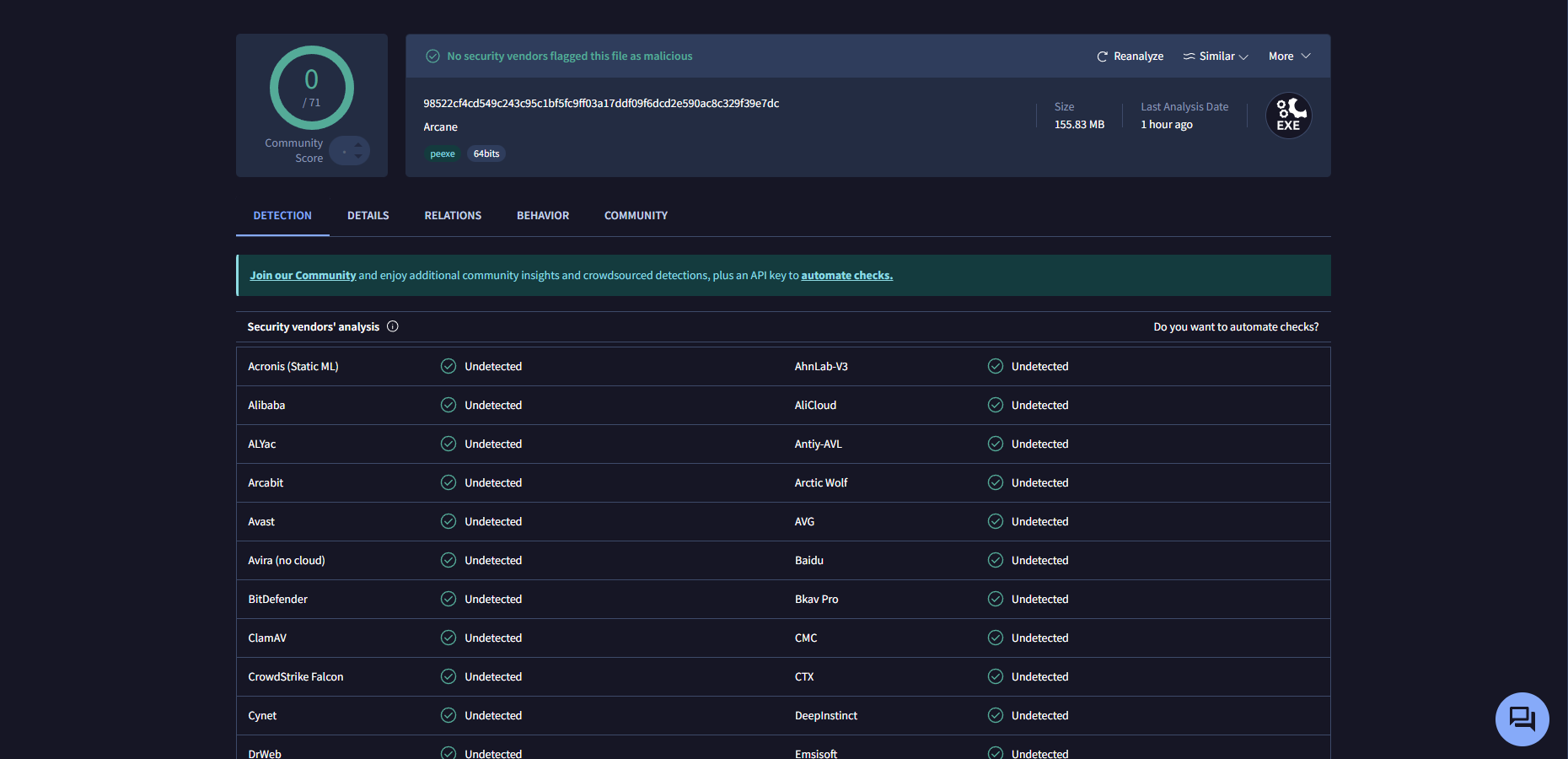
Task: Click the Similar files icon
Action: point(1190,56)
